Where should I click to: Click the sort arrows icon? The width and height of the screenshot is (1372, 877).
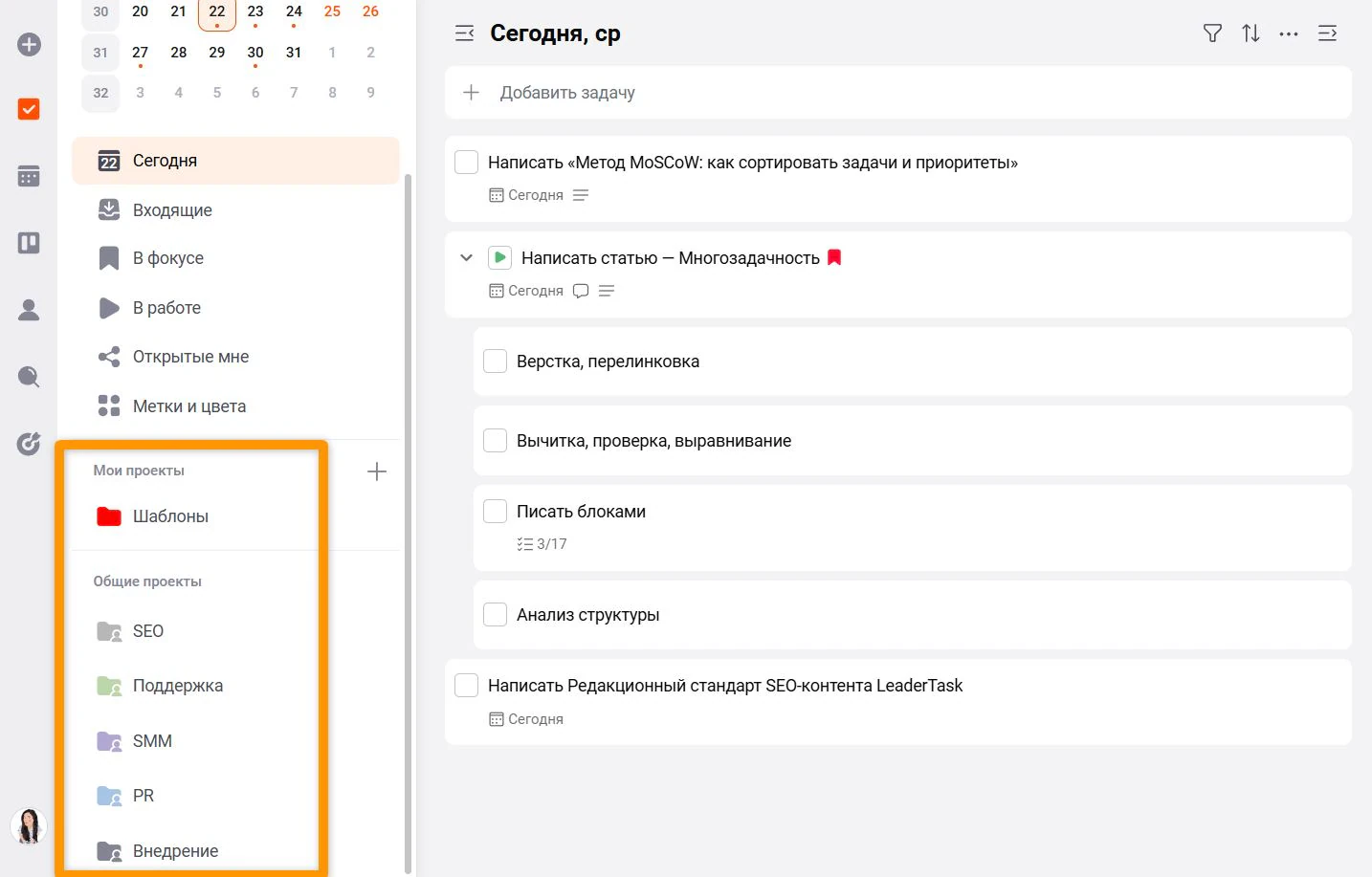1250,33
